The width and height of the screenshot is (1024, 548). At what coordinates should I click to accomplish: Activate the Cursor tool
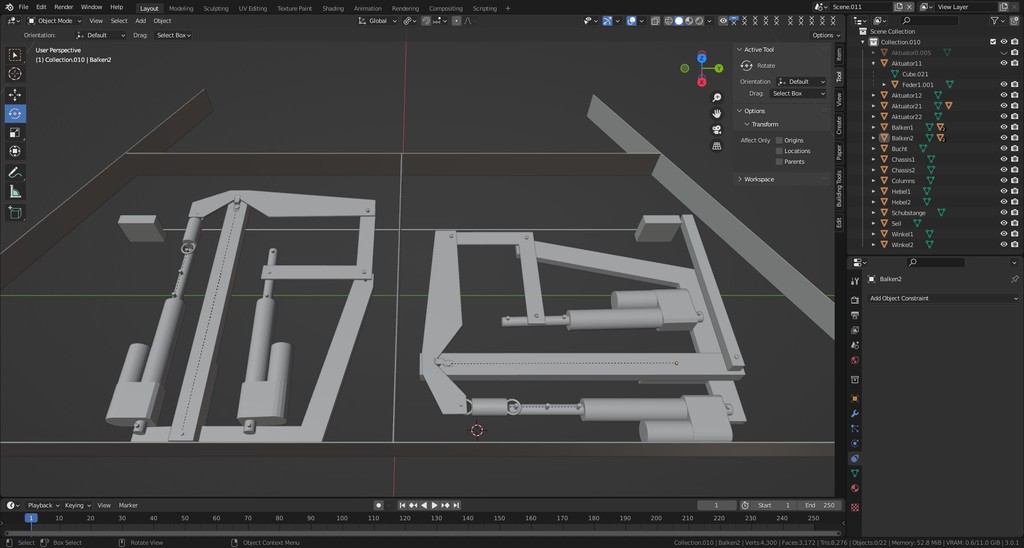[x=15, y=74]
